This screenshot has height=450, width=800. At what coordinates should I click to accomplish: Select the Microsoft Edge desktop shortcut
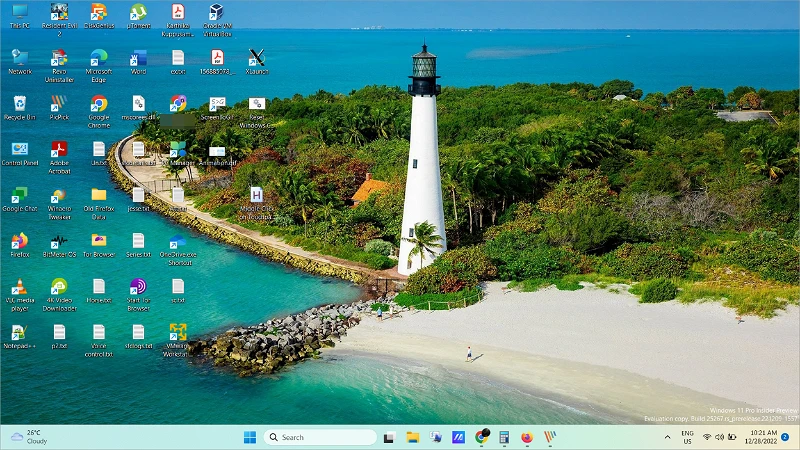99,66
